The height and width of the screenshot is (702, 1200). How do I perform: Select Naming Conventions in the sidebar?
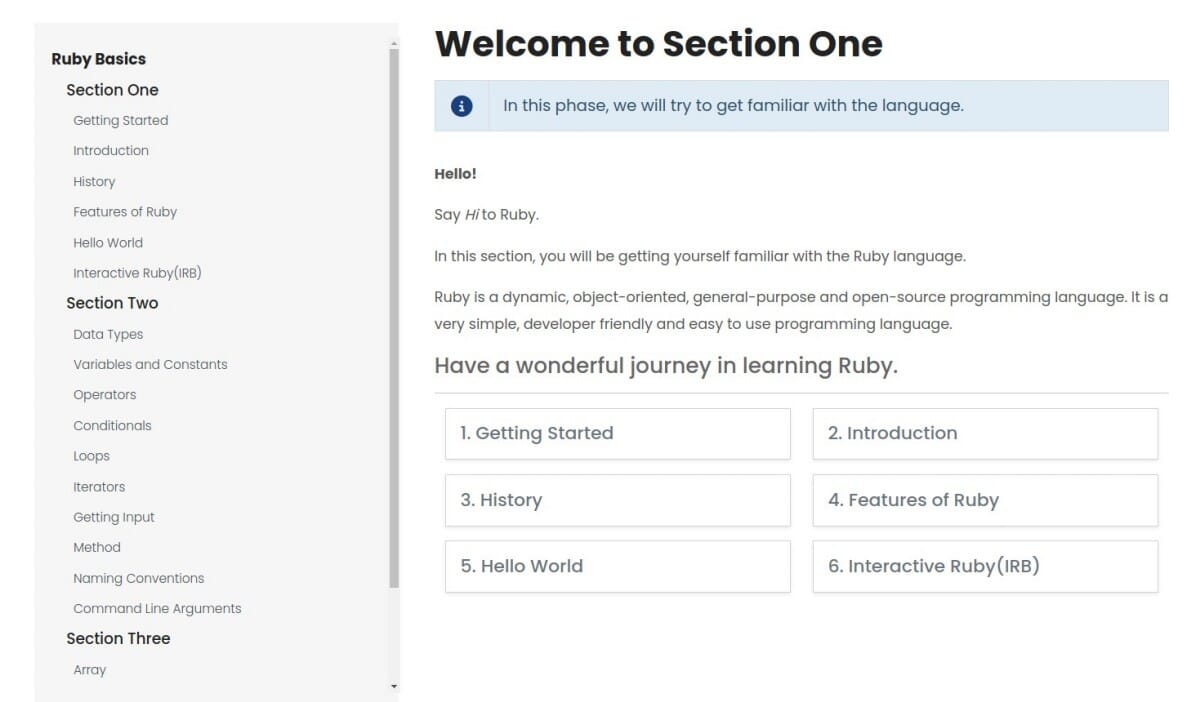tap(138, 578)
